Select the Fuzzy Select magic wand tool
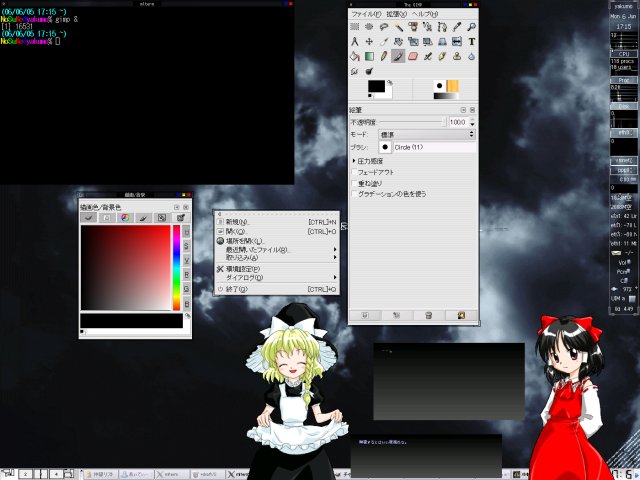The image size is (640, 480). (398, 27)
